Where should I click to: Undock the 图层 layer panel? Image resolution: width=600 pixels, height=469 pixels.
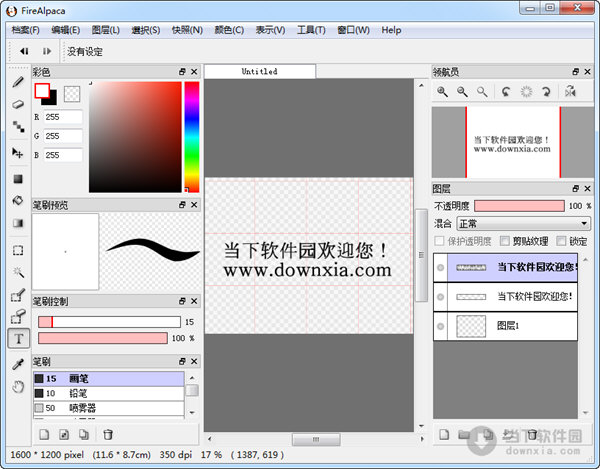click(x=576, y=188)
